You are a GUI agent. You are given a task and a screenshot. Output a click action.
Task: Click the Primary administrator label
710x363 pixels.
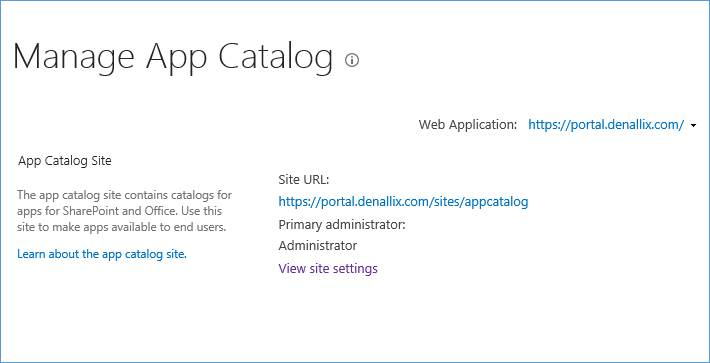click(342, 224)
